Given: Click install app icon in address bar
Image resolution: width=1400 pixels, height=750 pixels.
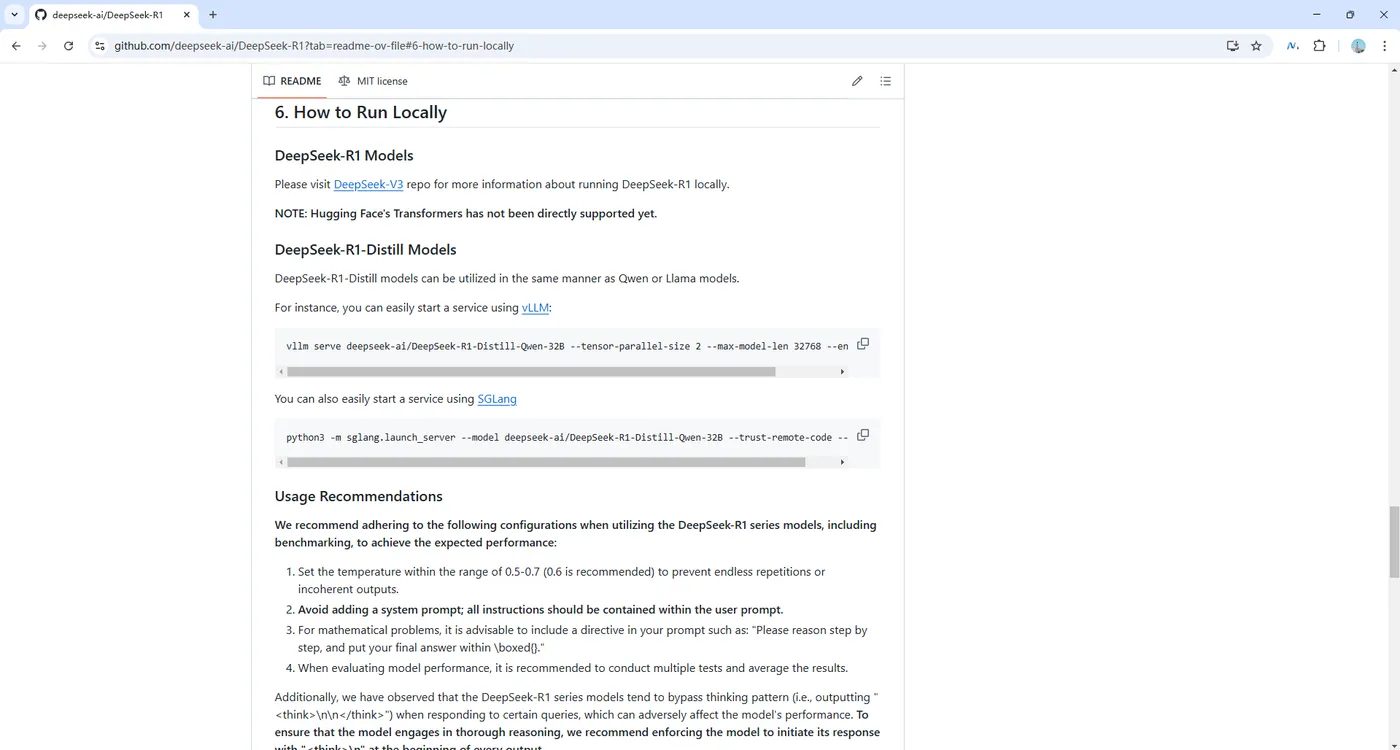Looking at the screenshot, I should (1232, 46).
